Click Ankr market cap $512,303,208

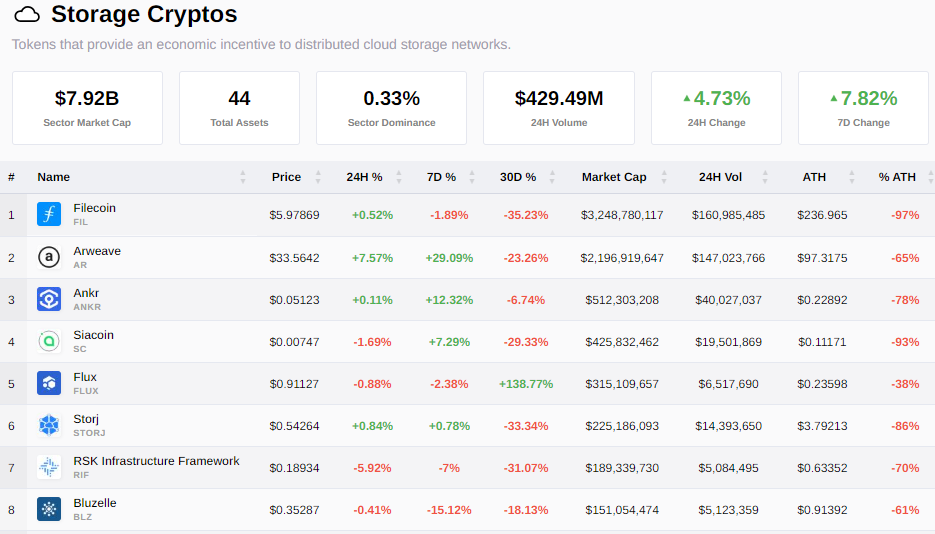coord(622,300)
